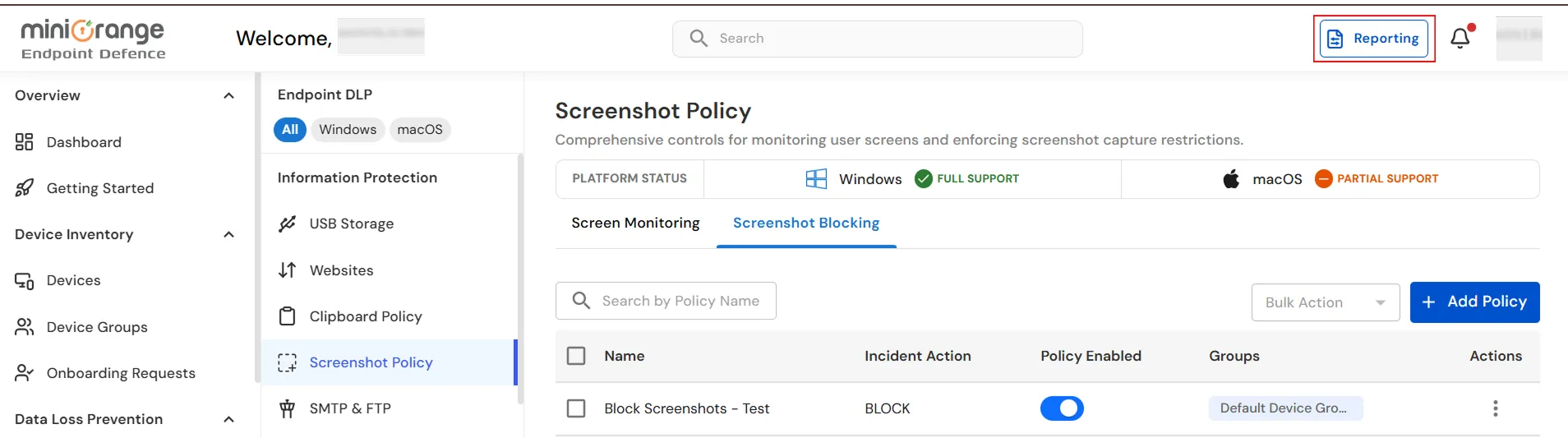Open SMTP & FTP policy page
Viewport: 1568px width, 438px height.
pos(350,408)
